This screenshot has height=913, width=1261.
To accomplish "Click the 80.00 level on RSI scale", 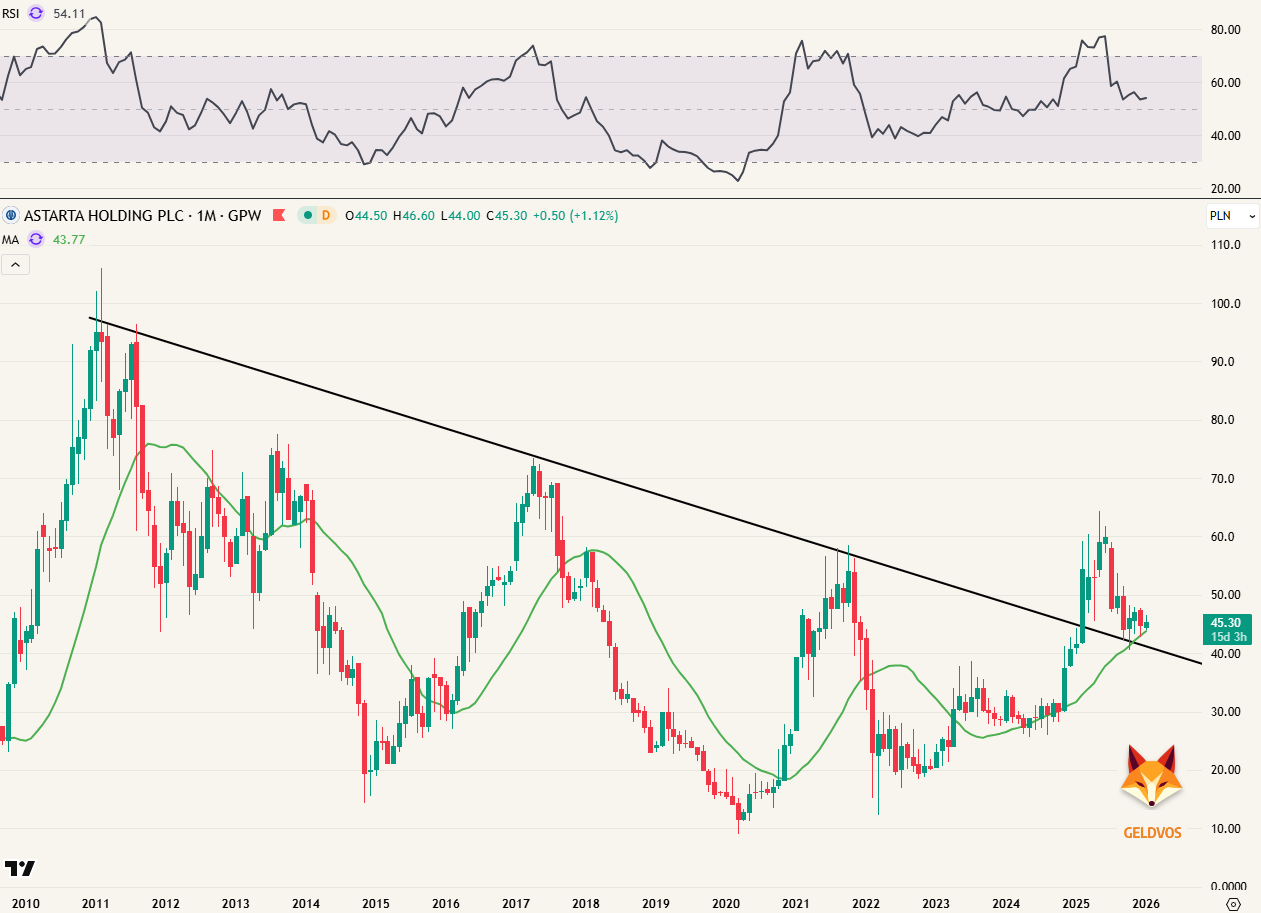I will click(x=1226, y=30).
